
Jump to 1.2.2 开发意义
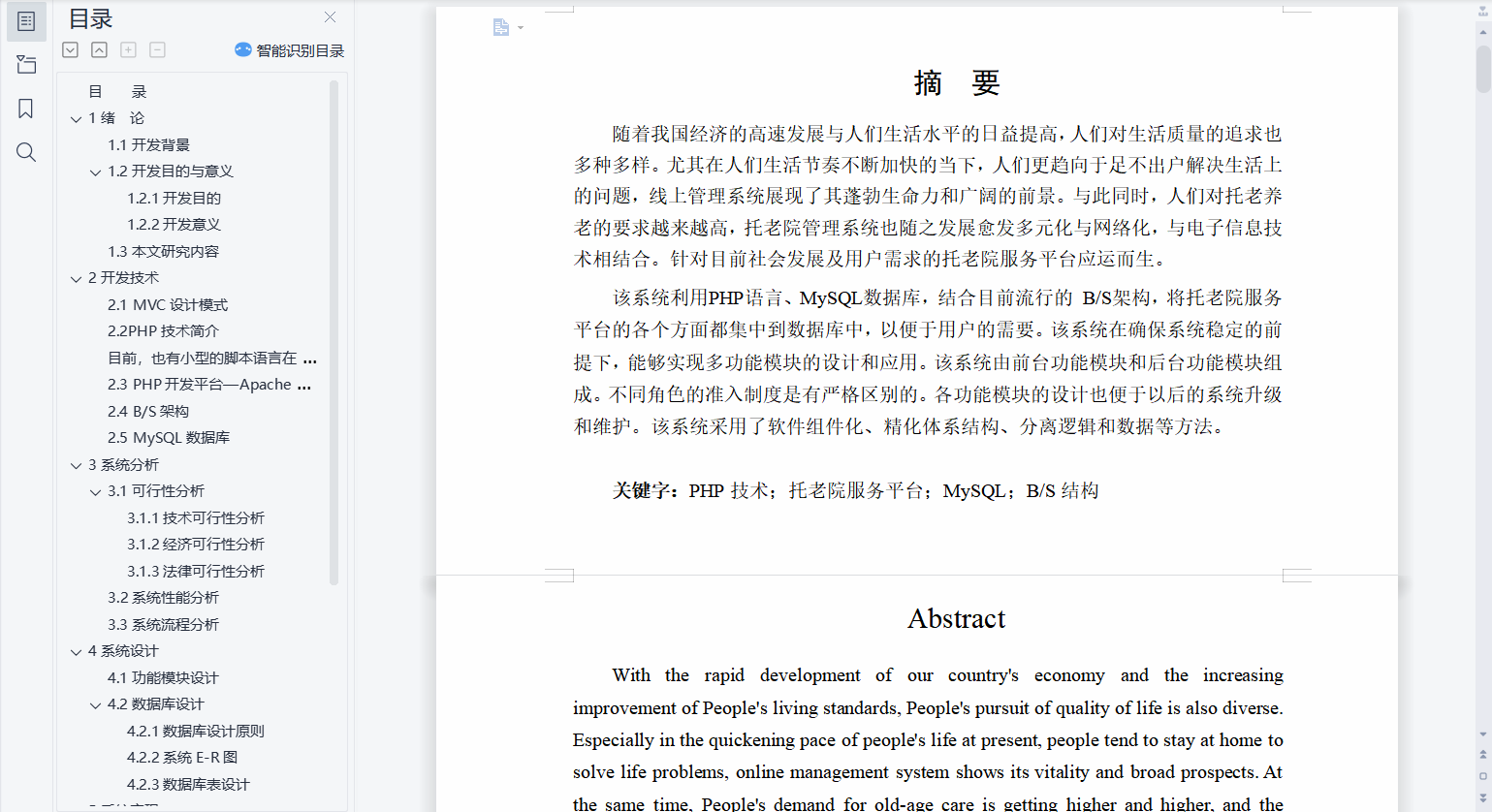pyautogui.click(x=174, y=225)
